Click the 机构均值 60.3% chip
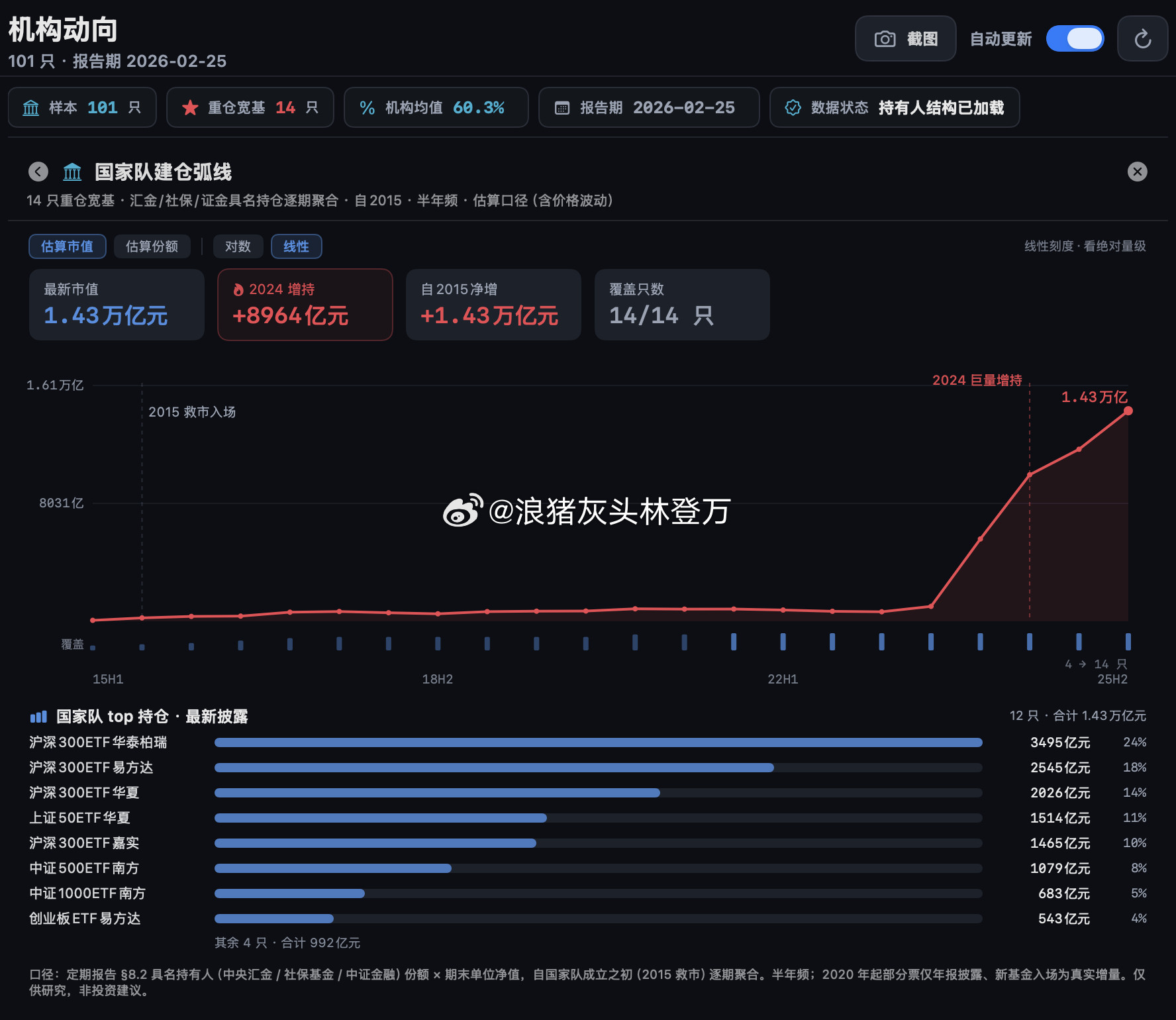This screenshot has width=1176, height=1020. point(436,108)
